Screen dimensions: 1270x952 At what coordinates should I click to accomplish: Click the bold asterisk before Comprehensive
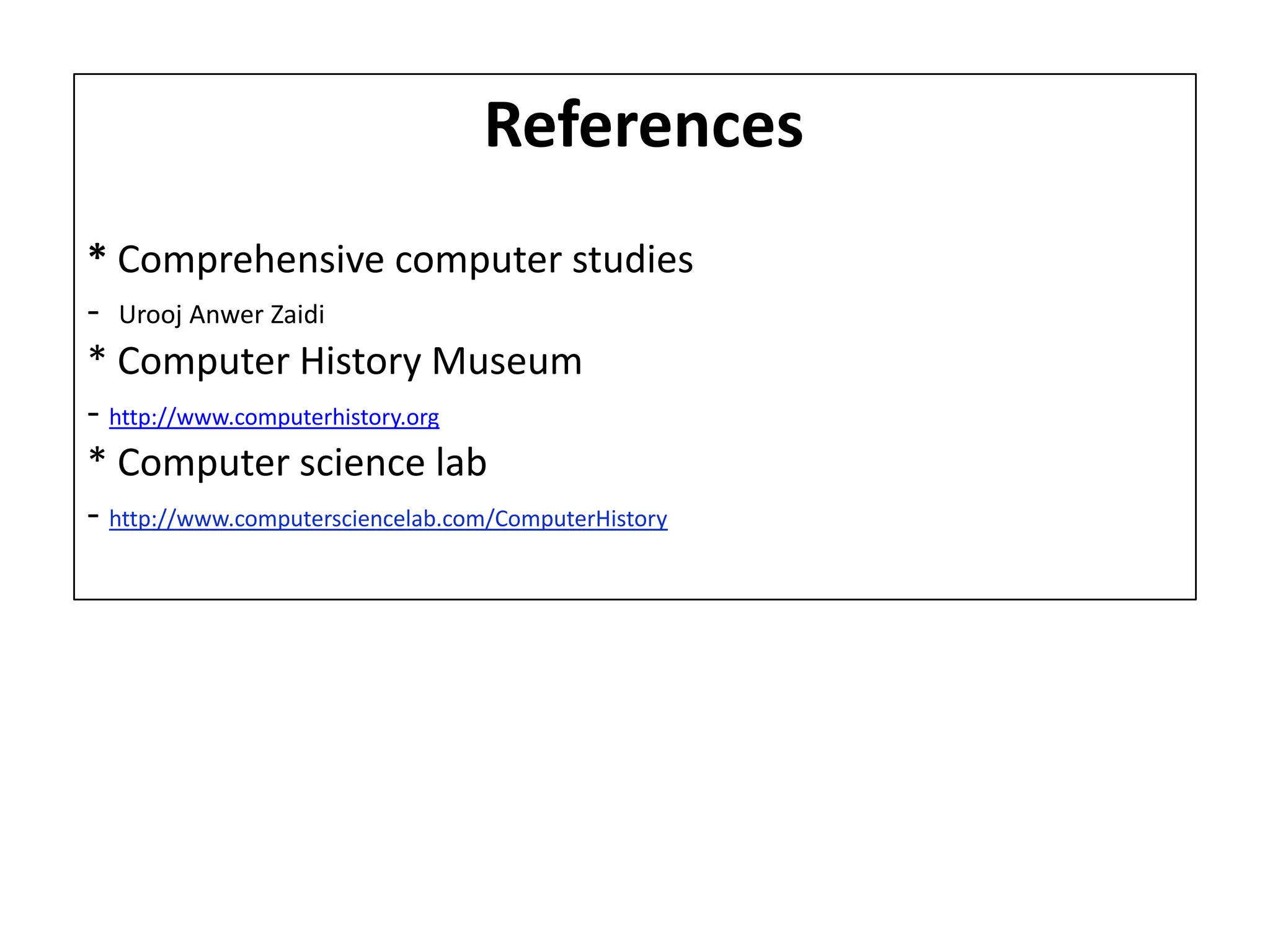[97, 254]
